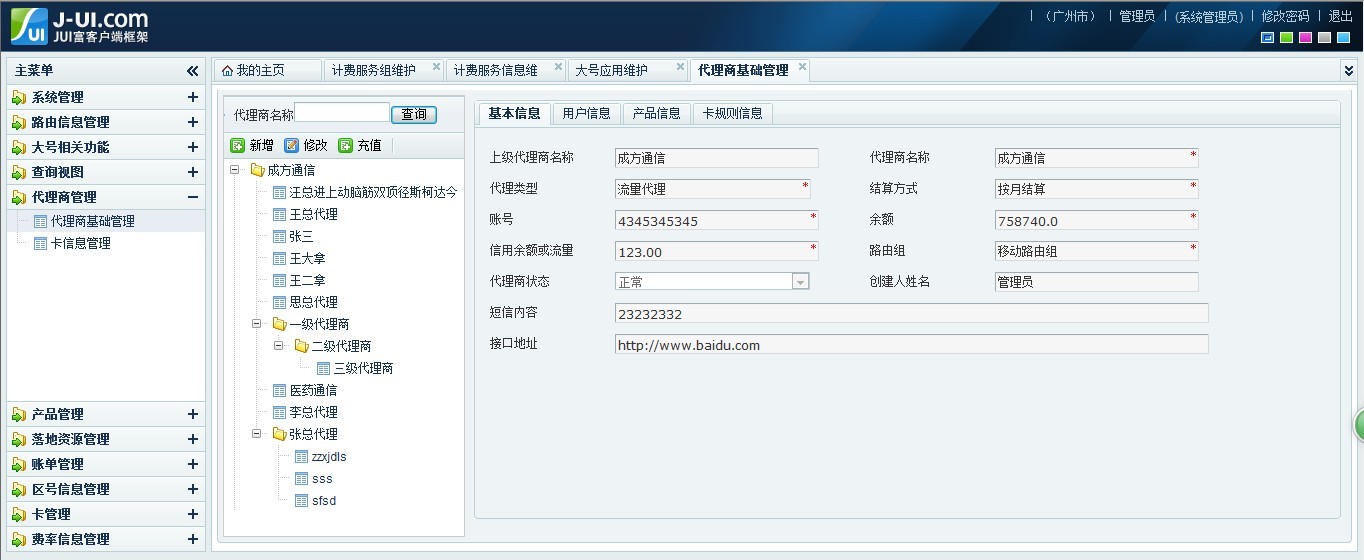Click the home icon on 我的主页 tab

tap(227, 70)
